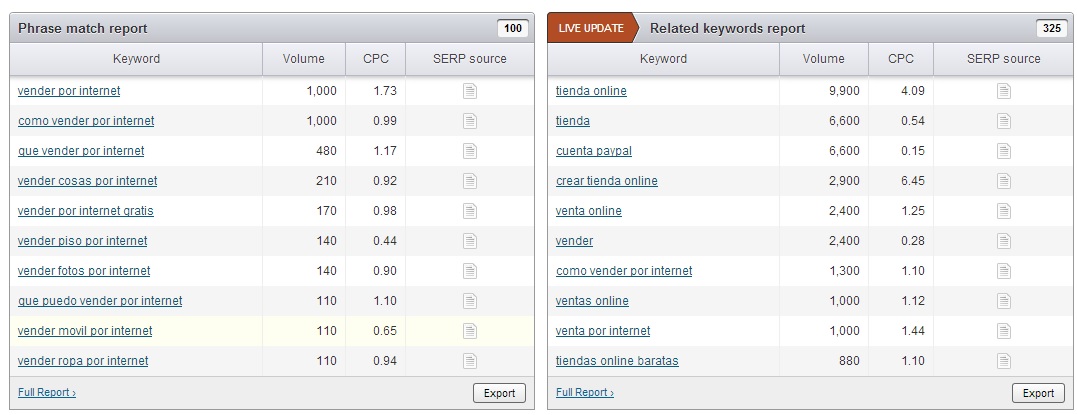Viewport: 1077px width, 415px height.
Task: Sort Phrase match report by Volume header
Action: (x=304, y=59)
